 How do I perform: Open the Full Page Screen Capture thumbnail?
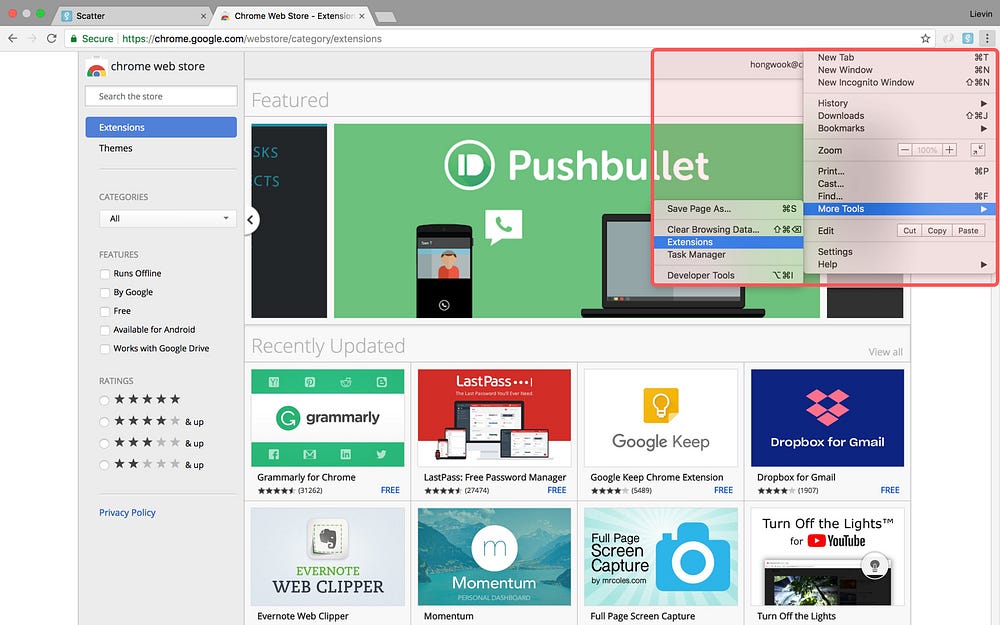click(661, 557)
